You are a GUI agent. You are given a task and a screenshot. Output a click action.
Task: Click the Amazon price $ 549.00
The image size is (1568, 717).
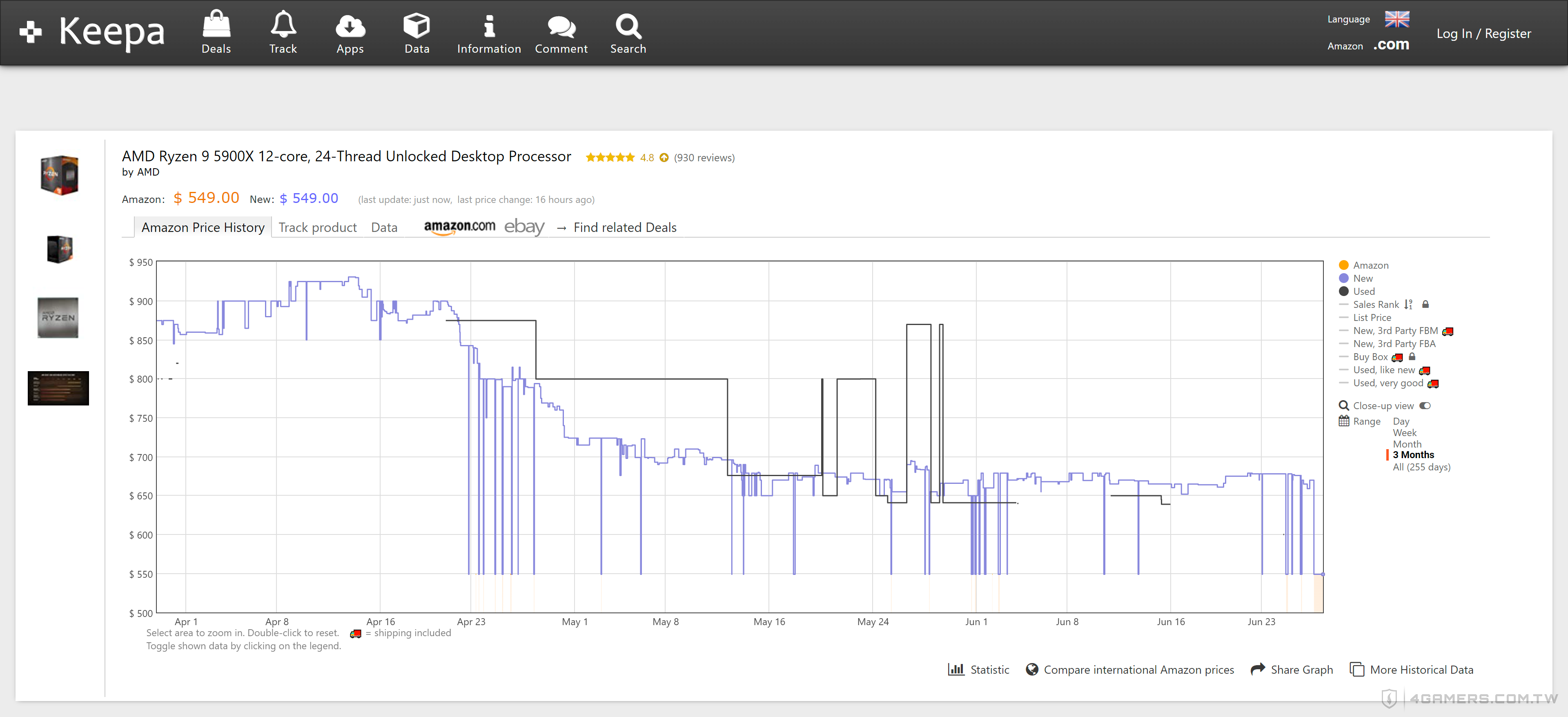point(206,198)
